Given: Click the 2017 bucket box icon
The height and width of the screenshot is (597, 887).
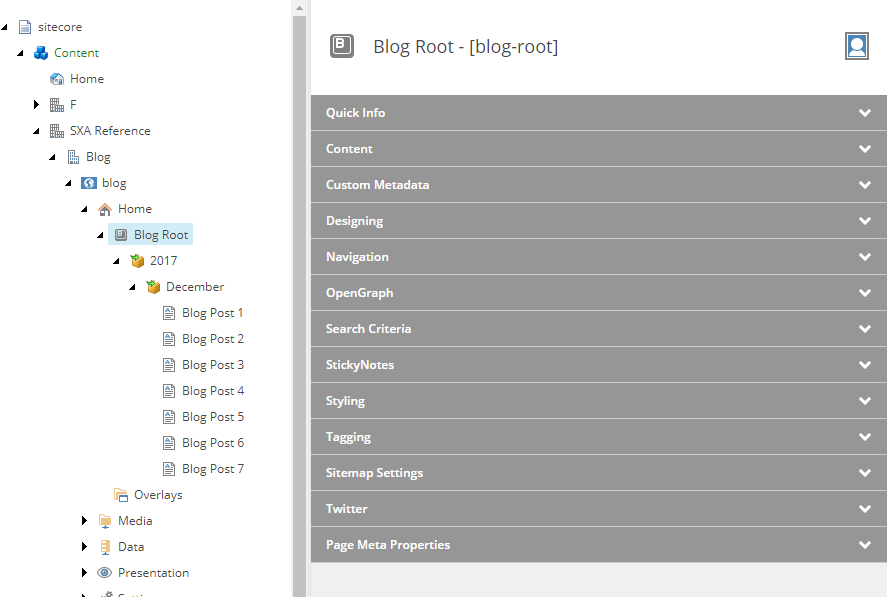Looking at the screenshot, I should (x=137, y=261).
